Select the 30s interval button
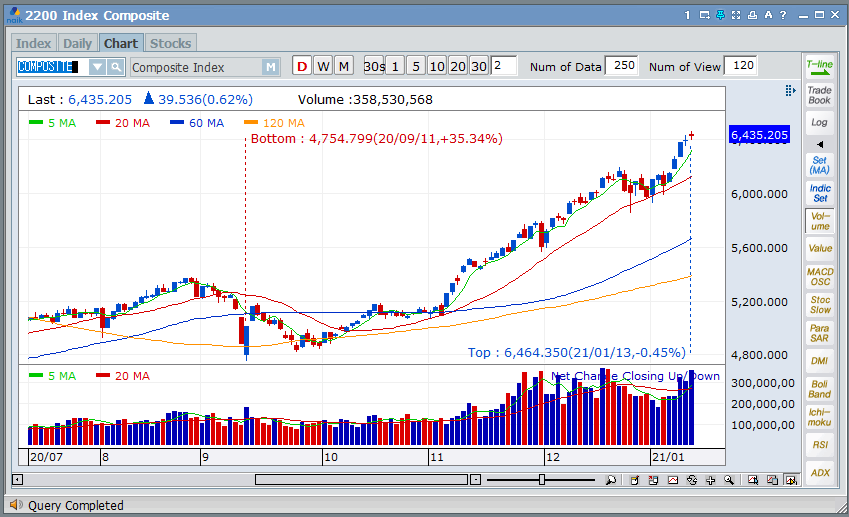This screenshot has height=517, width=849. point(374,67)
